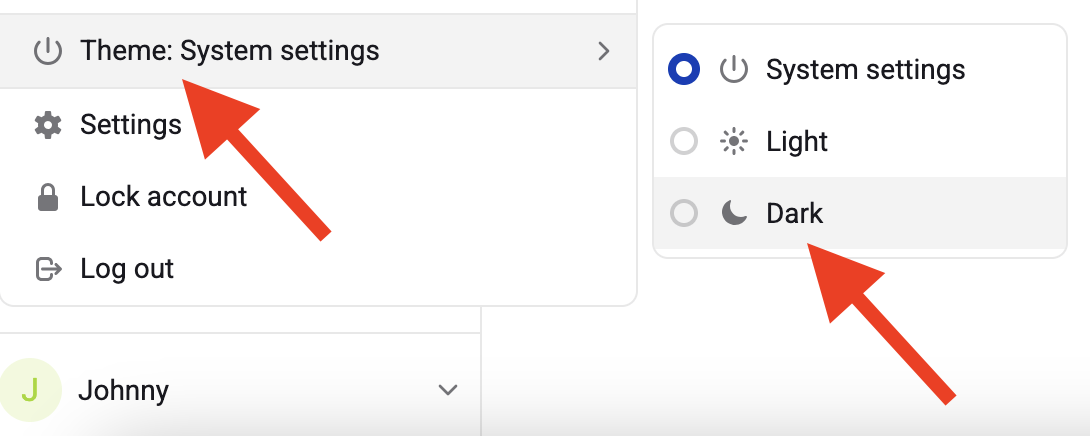1090x436 pixels.
Task: Select the Light radio button
Action: (x=684, y=142)
